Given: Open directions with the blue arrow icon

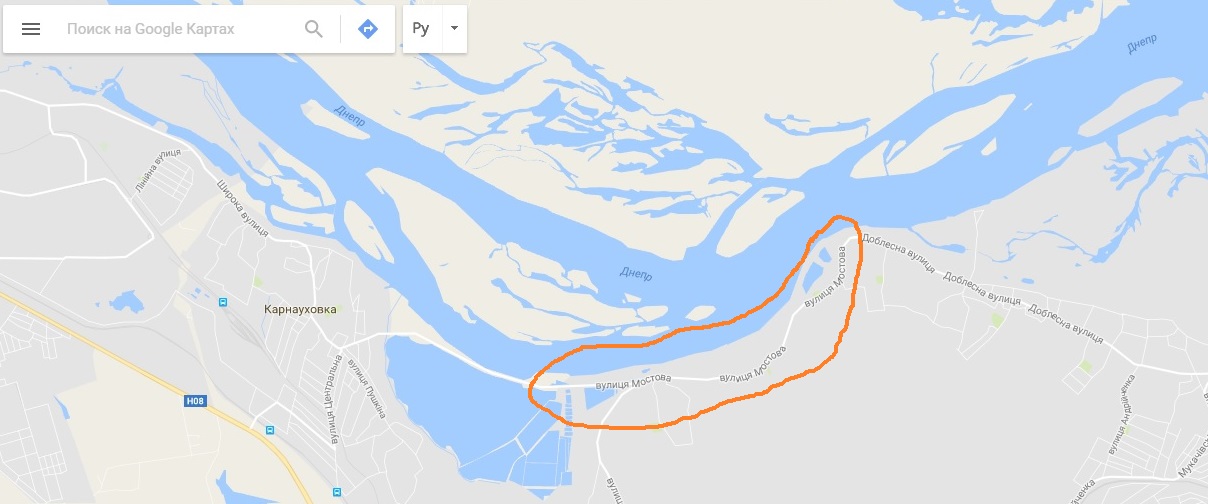Looking at the screenshot, I should pyautogui.click(x=368, y=29).
